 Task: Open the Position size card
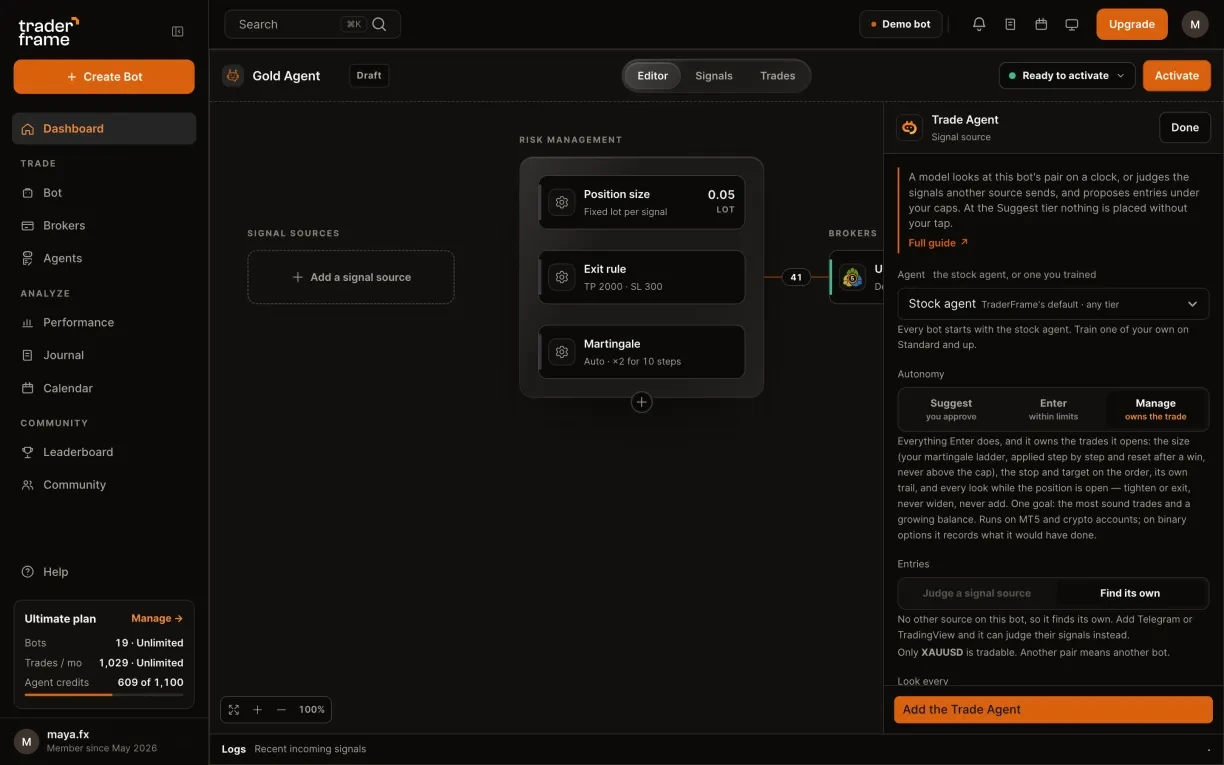pos(642,202)
